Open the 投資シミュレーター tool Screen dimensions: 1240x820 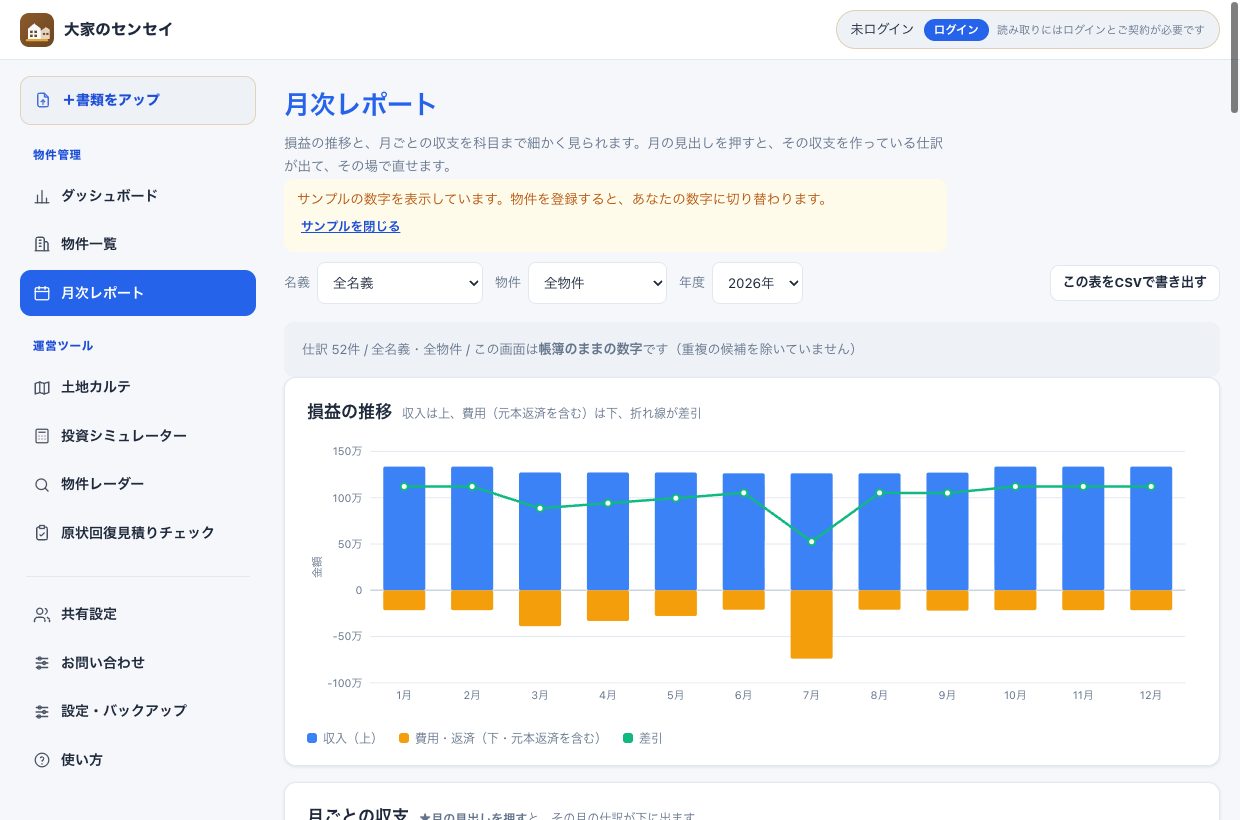tap(138, 436)
